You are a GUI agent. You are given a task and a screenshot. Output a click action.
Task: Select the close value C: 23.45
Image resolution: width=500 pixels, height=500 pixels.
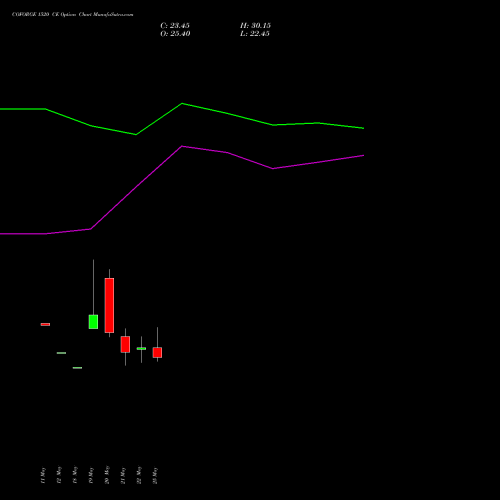[175, 26]
